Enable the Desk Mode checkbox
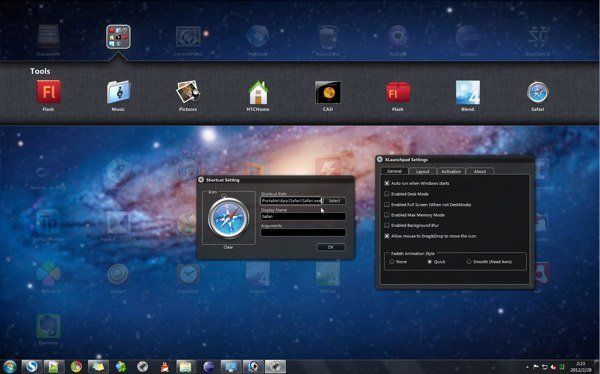 click(387, 194)
